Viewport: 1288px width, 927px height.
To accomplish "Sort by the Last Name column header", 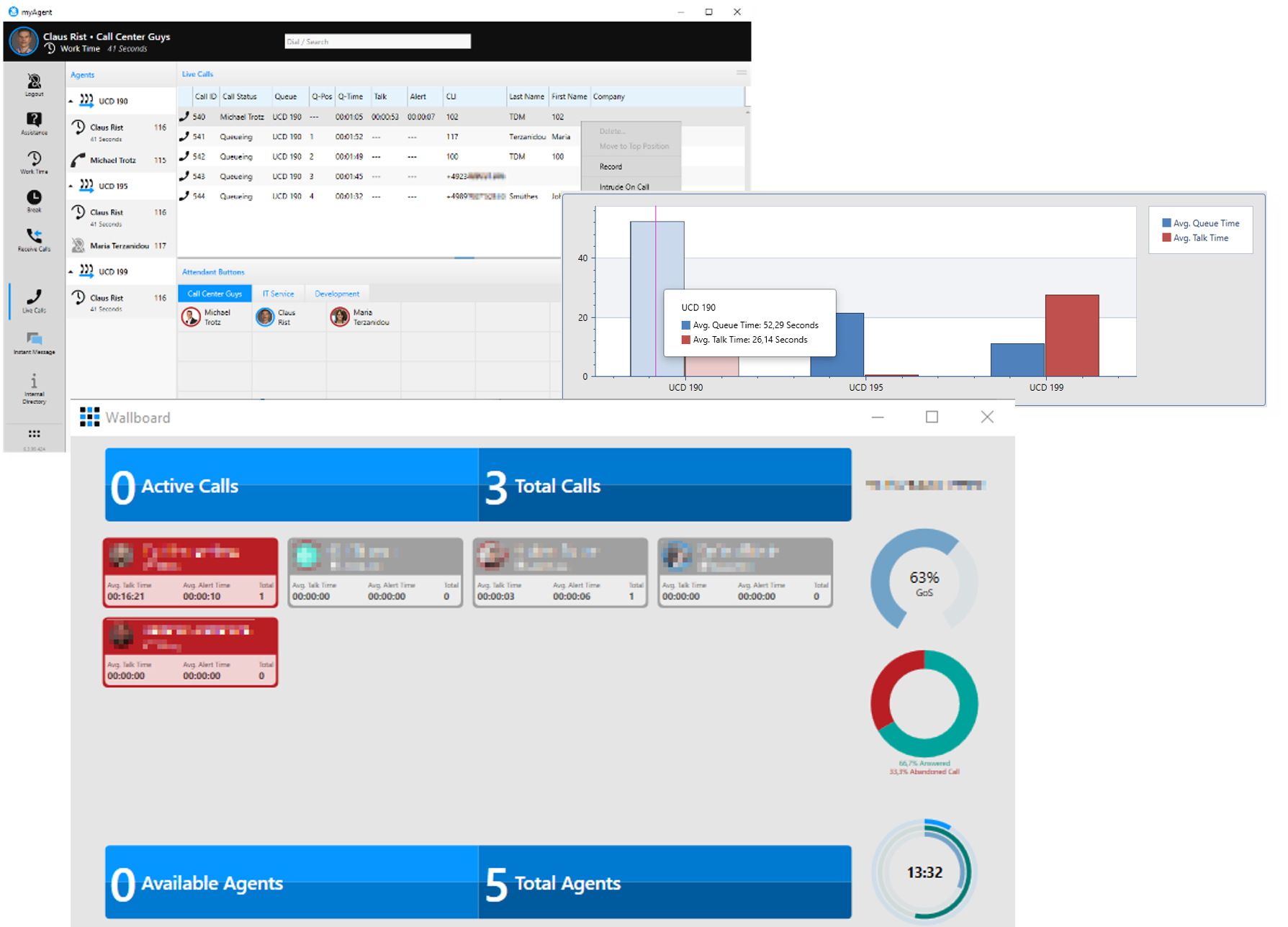I will pos(527,96).
